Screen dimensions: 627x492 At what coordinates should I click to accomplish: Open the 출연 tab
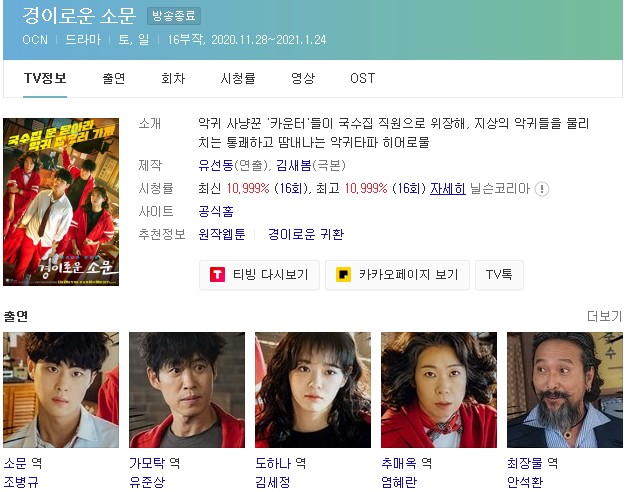pos(114,78)
